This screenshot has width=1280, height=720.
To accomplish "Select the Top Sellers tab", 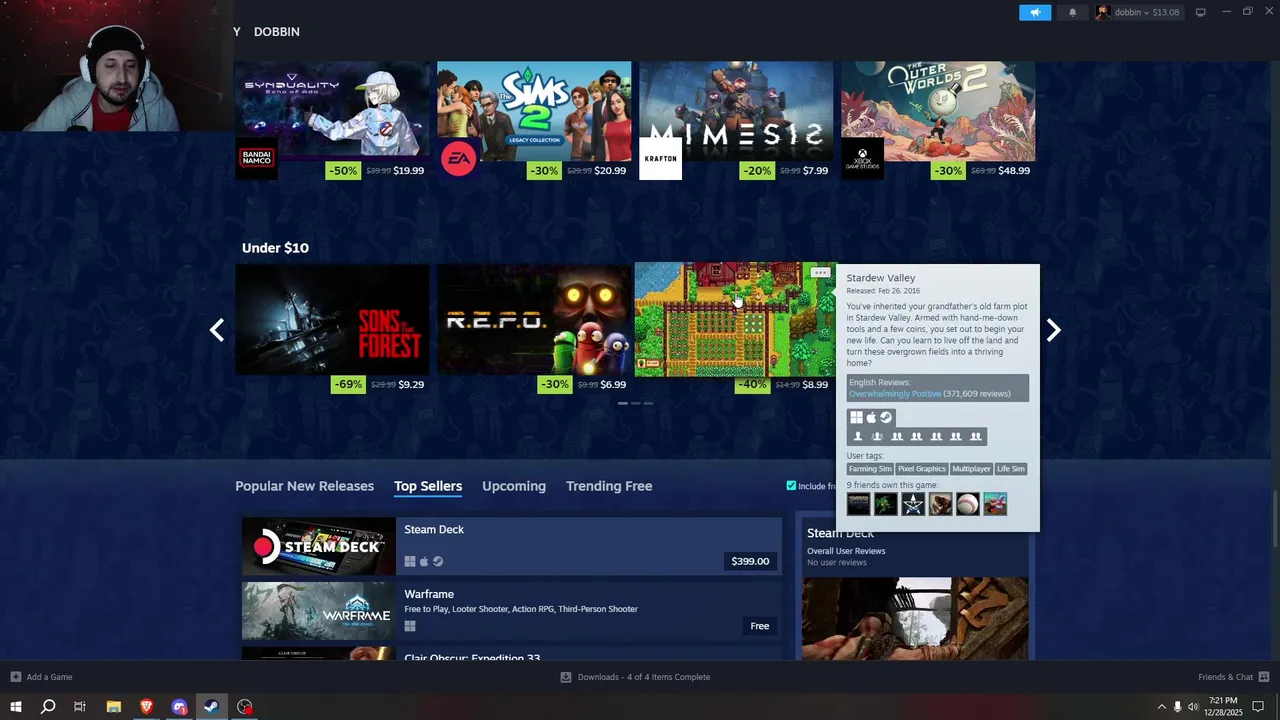I will (x=428, y=486).
